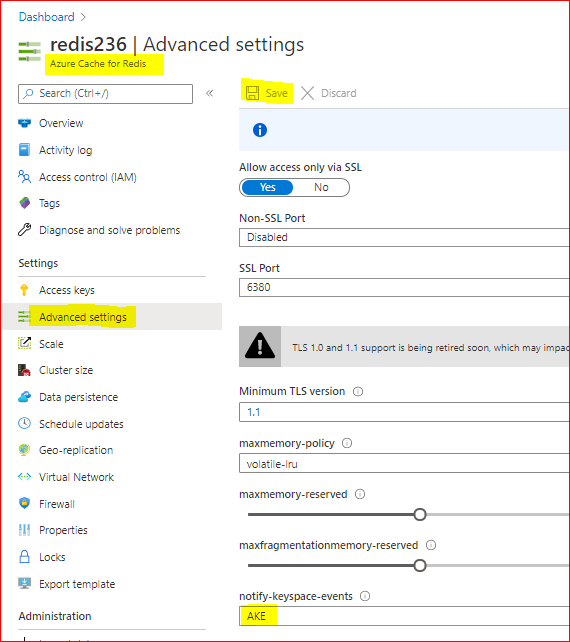Viewport: 570px width, 642px height.
Task: Click the Data persistence cloud icon
Action: 25,397
